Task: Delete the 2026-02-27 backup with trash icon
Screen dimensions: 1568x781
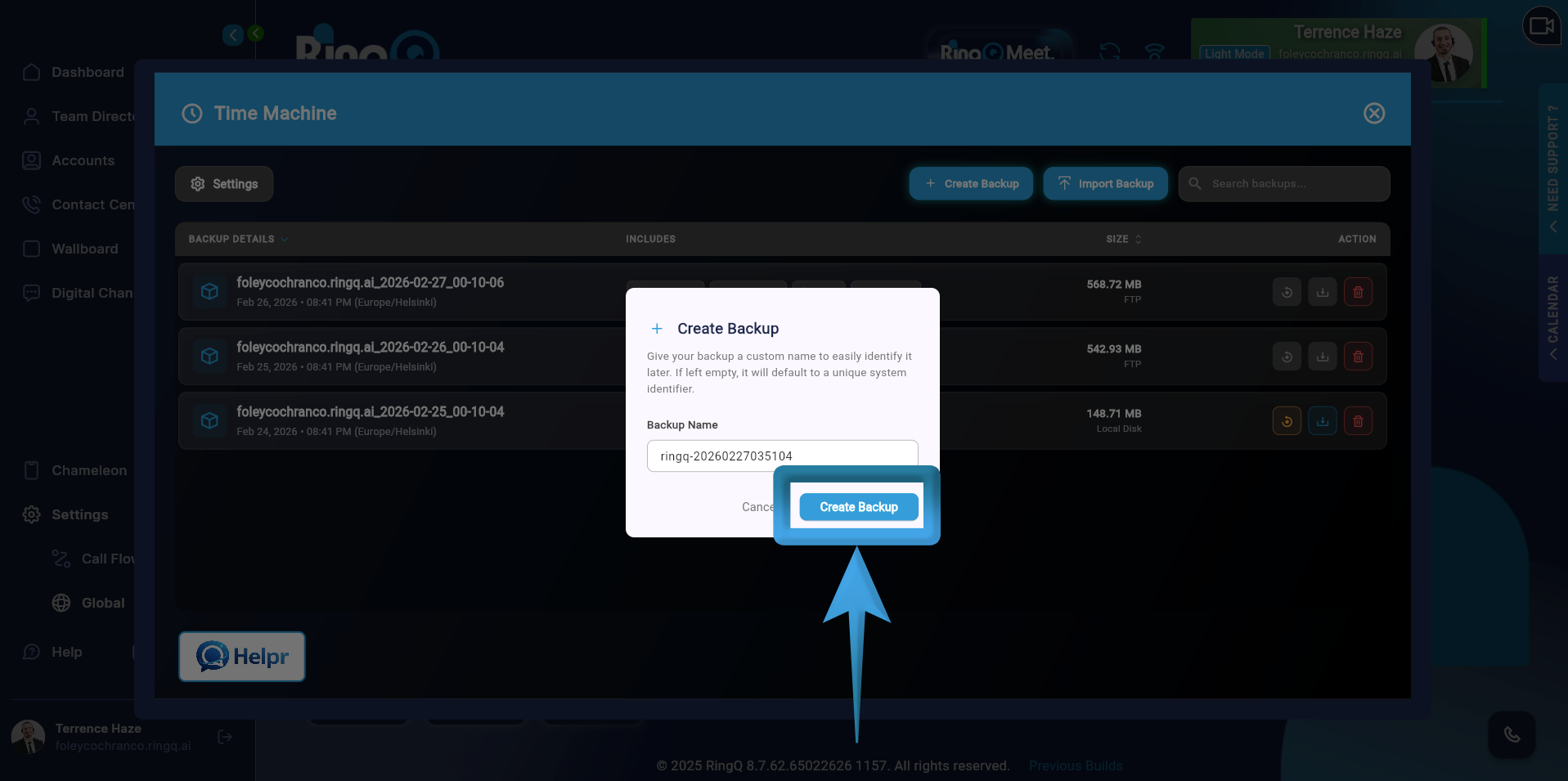Action: click(x=1358, y=291)
